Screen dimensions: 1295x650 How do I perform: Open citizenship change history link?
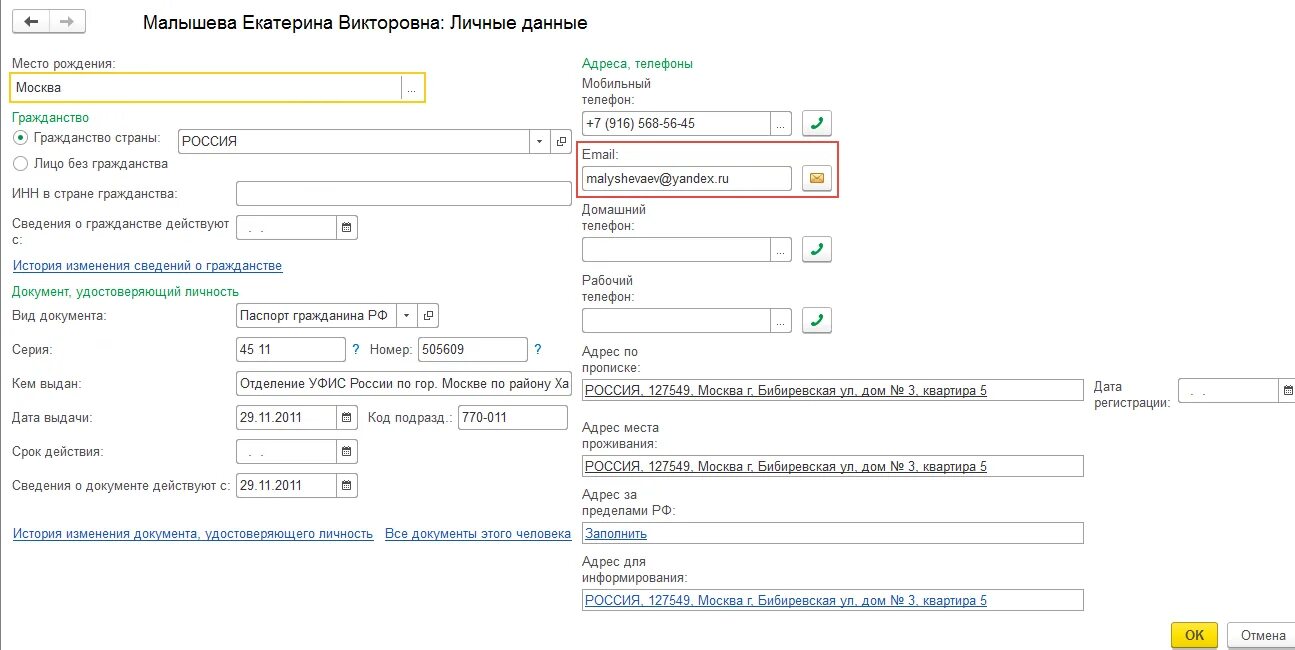pyautogui.click(x=147, y=266)
